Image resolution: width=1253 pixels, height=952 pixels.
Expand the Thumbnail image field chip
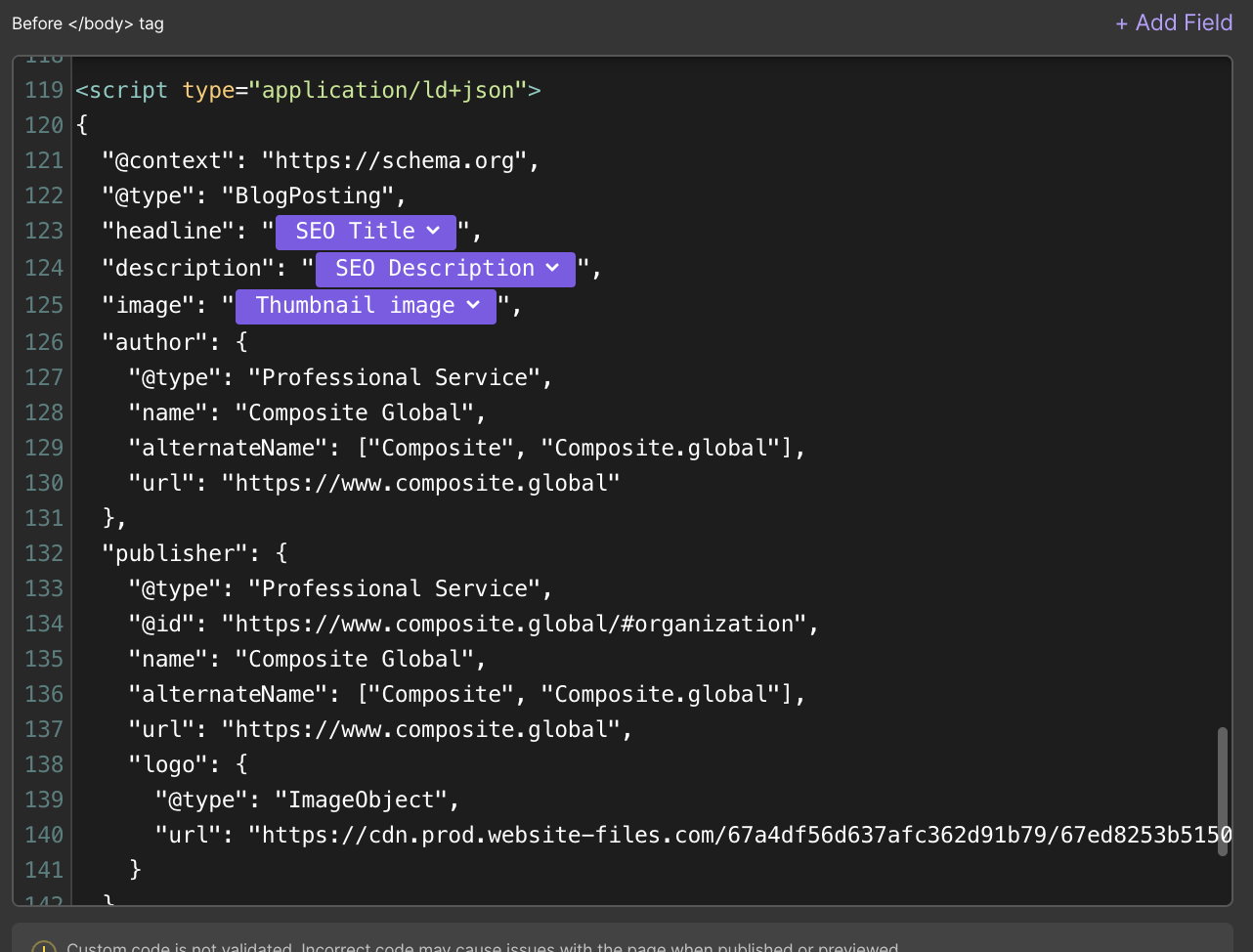click(366, 305)
